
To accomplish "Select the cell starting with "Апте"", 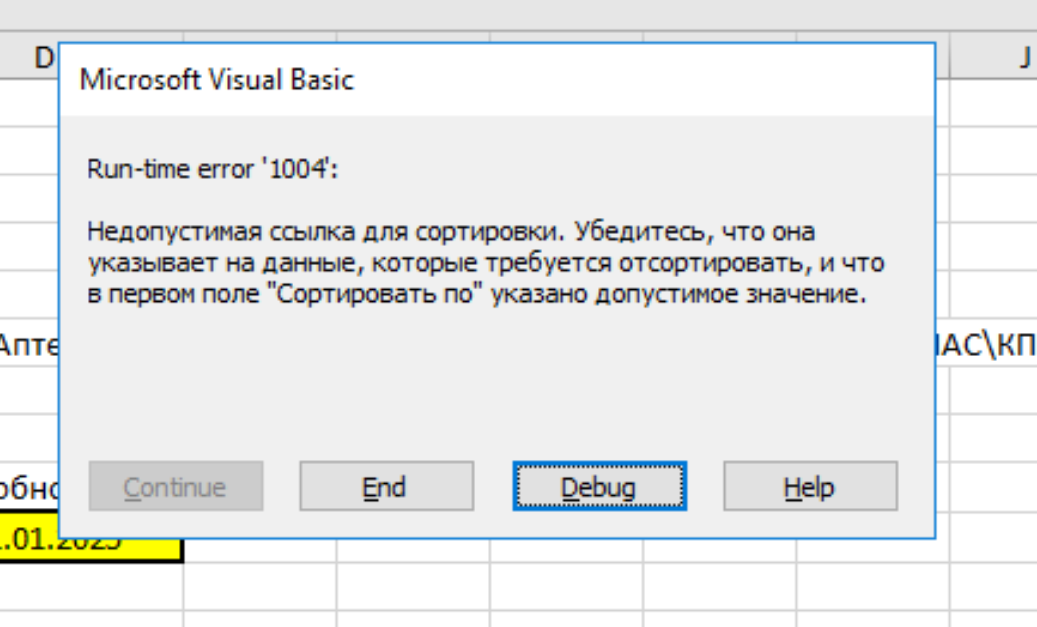I will (x=28, y=346).
